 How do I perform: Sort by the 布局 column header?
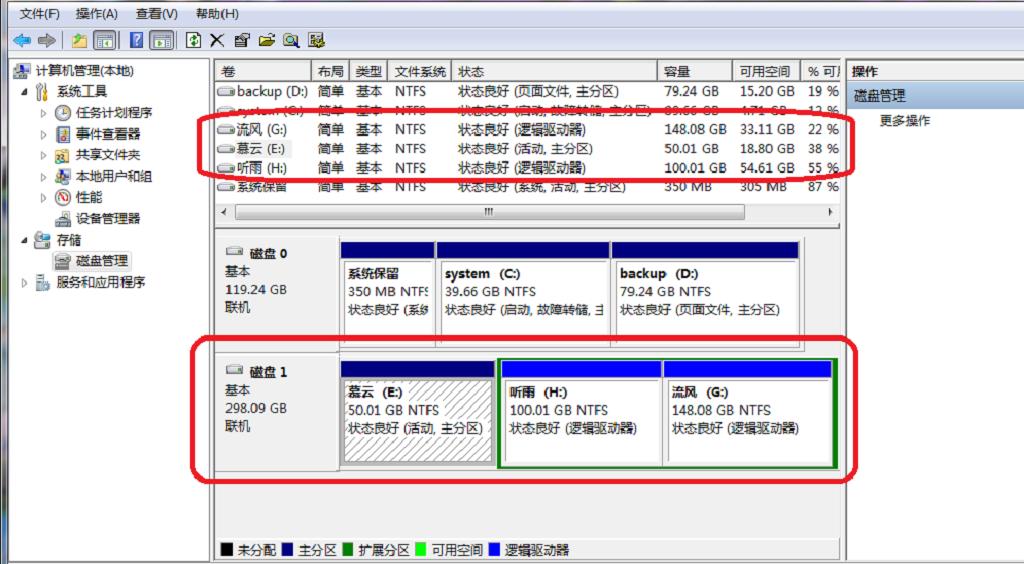tap(330, 71)
